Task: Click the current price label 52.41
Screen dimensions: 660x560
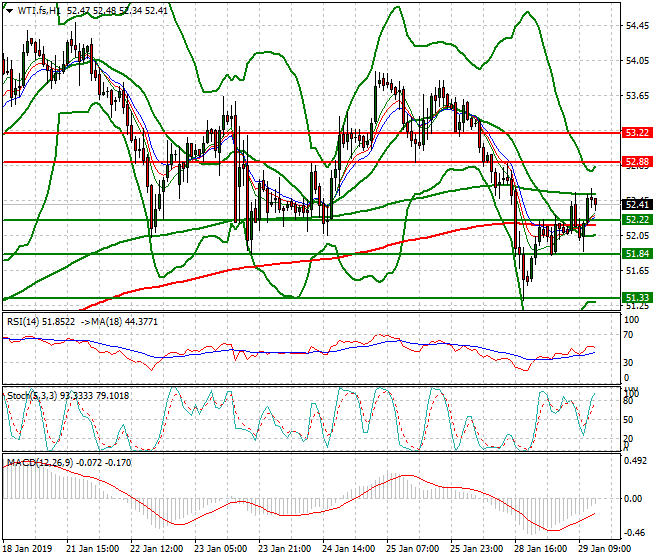Action: 637,205
